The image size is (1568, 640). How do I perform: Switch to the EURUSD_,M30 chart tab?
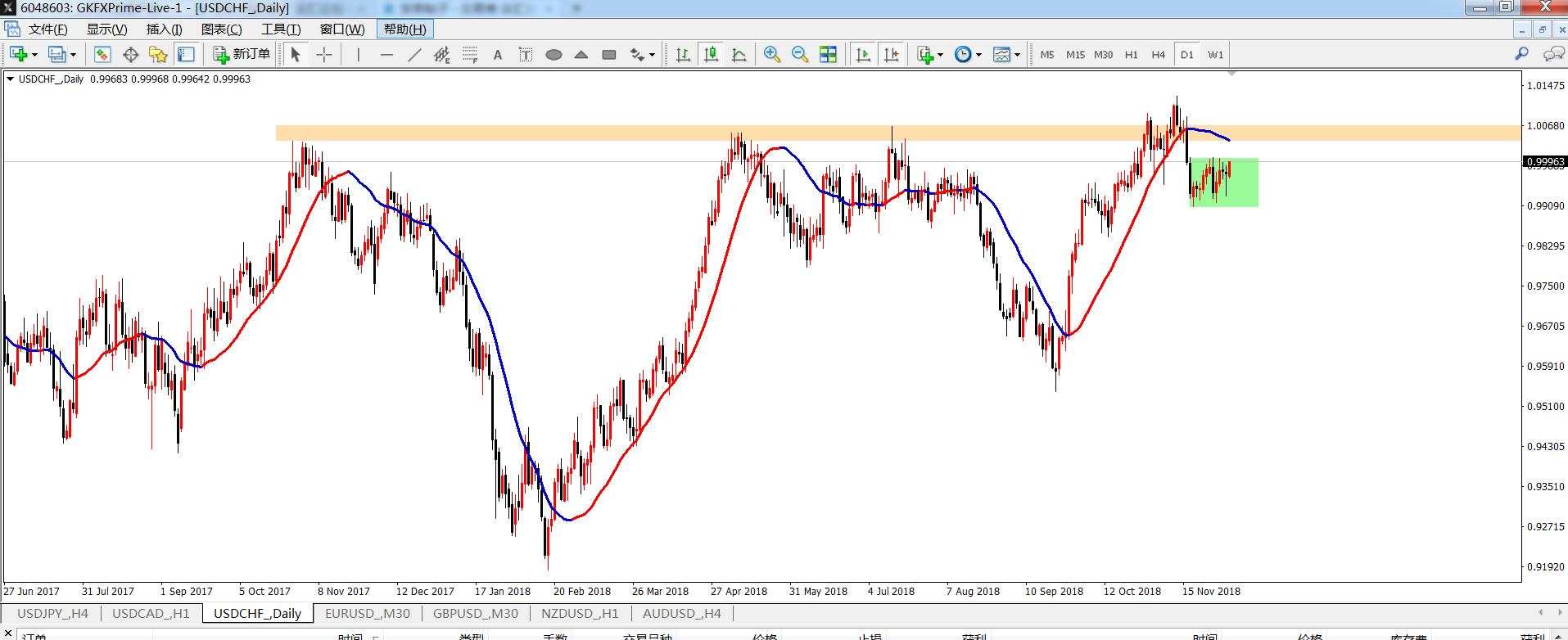pyautogui.click(x=368, y=613)
